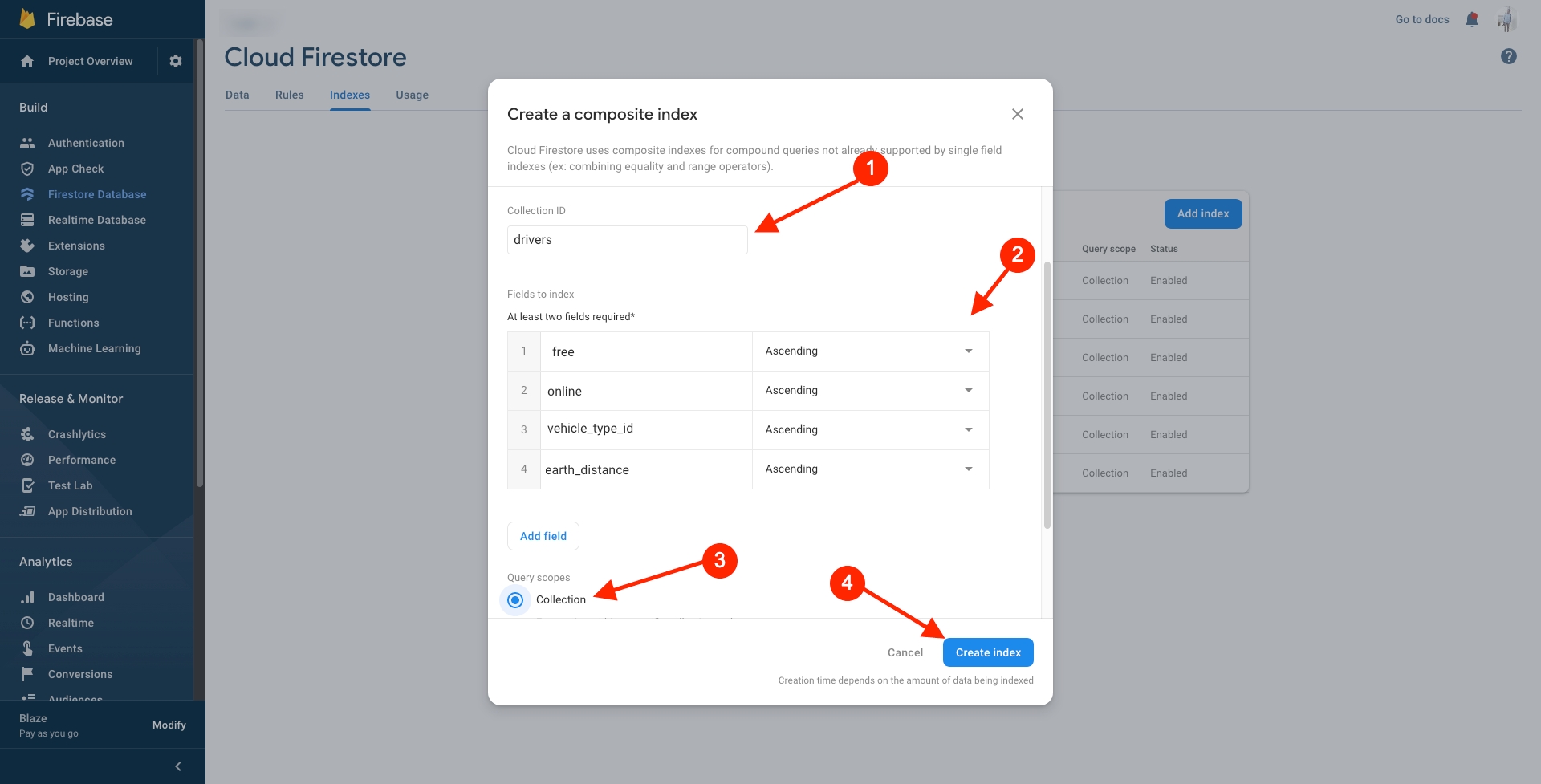Viewport: 1541px width, 784px height.
Task: Switch to the Rules tab
Action: 289,95
